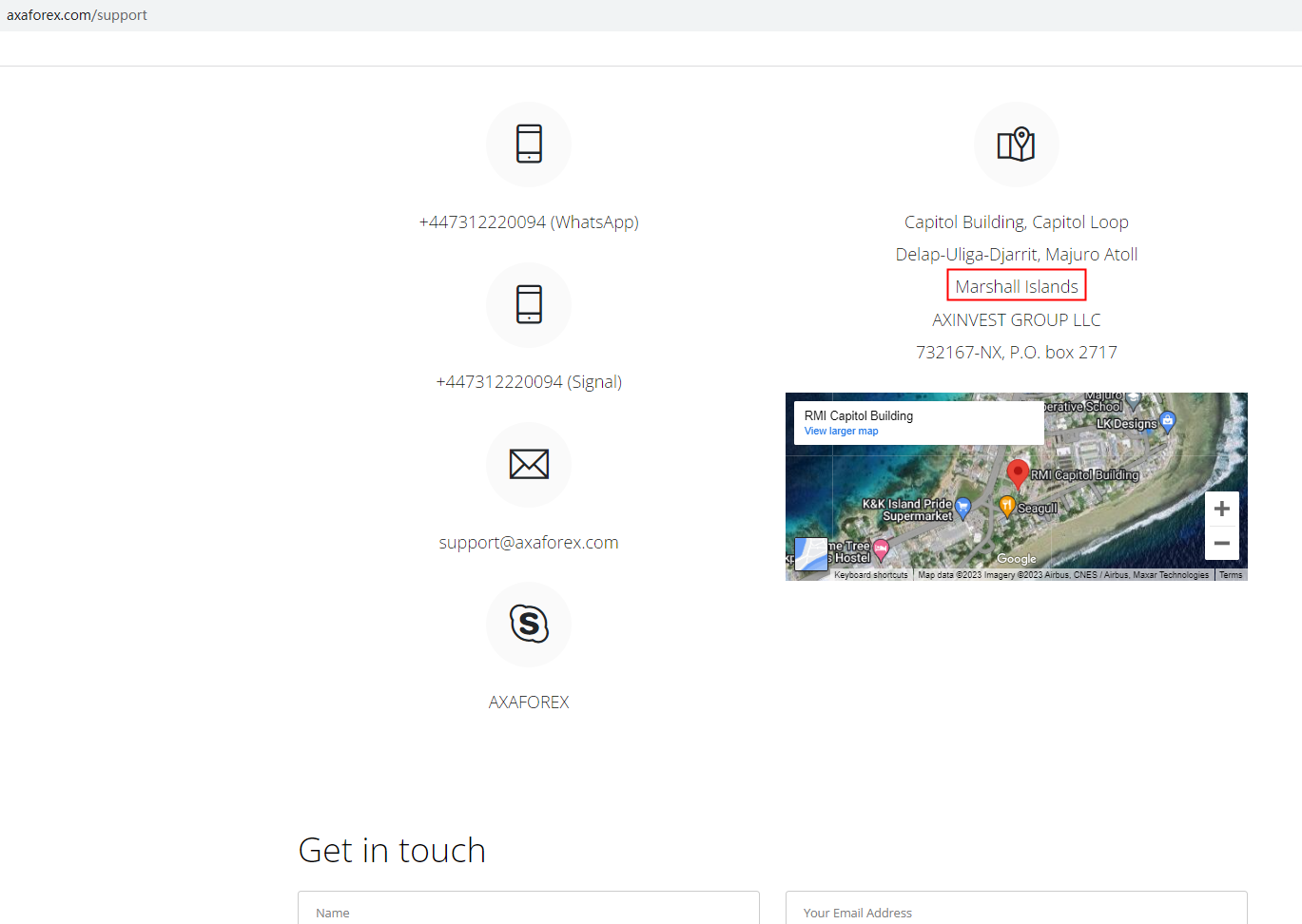Click the Marshall Islands text
The width and height of the screenshot is (1302, 924).
point(1017,287)
